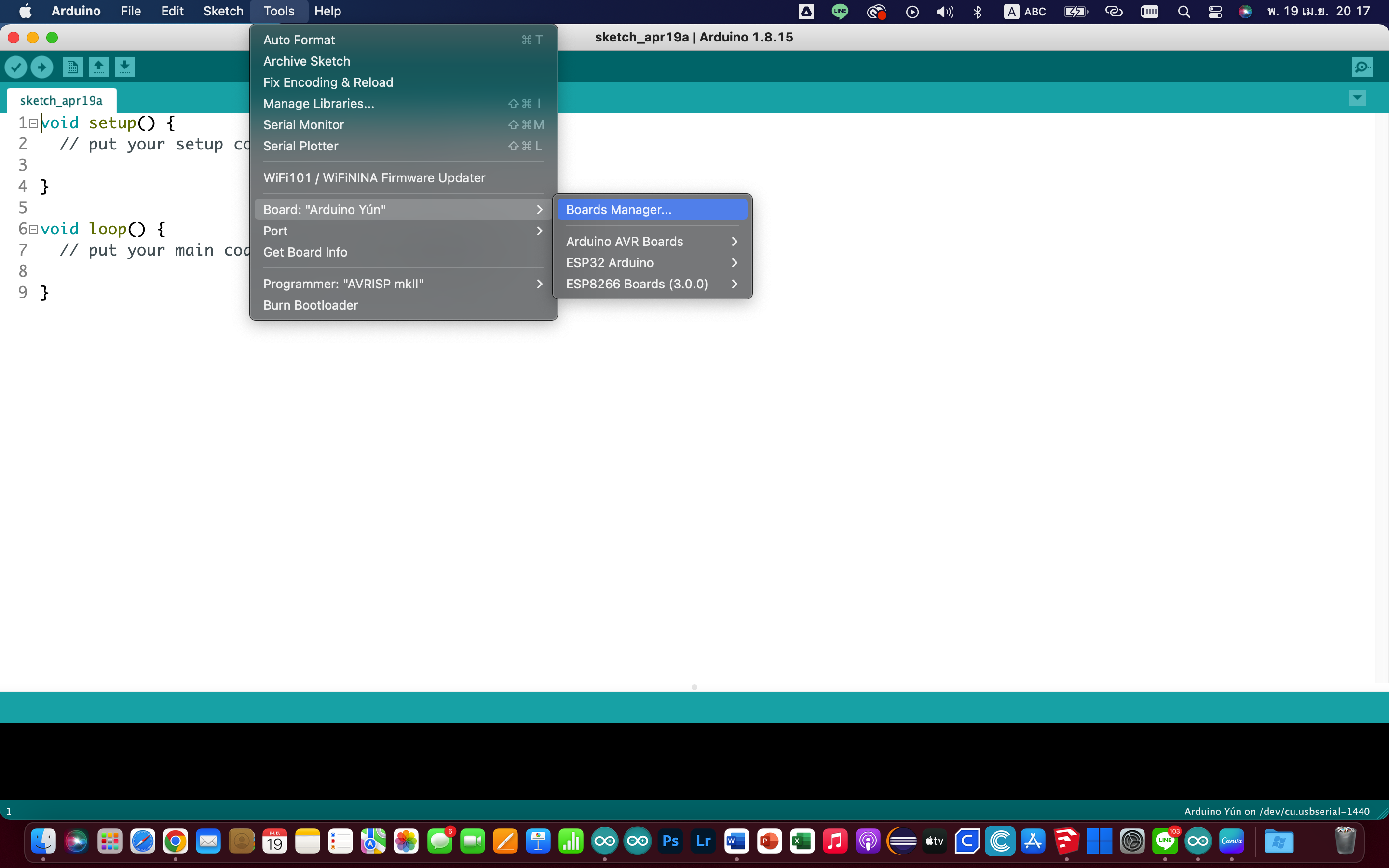The width and height of the screenshot is (1389, 868).
Task: Open Serial Monitor from the toolbar magnifier icon
Action: (1362, 67)
